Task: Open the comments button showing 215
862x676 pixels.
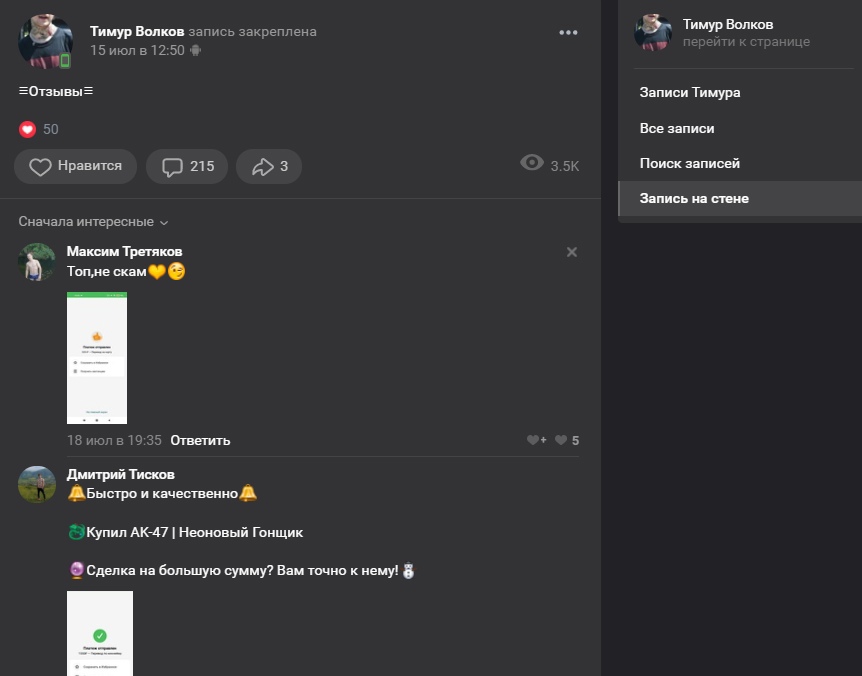Action: pyautogui.click(x=187, y=167)
